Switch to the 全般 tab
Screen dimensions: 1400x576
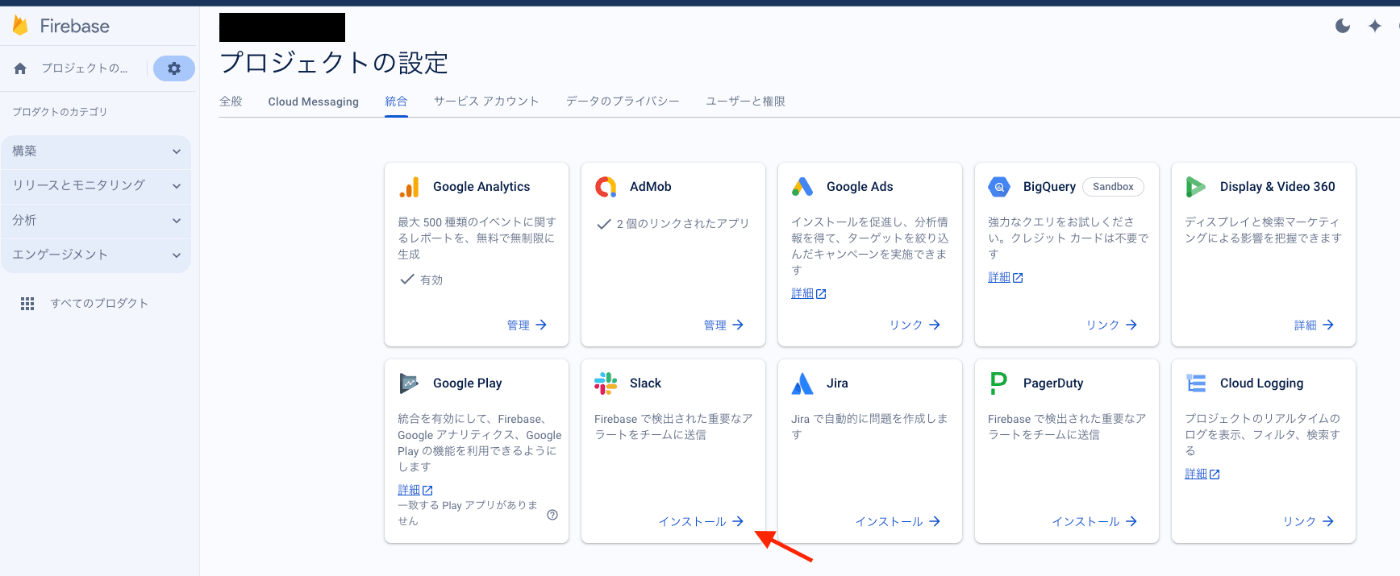pos(231,101)
